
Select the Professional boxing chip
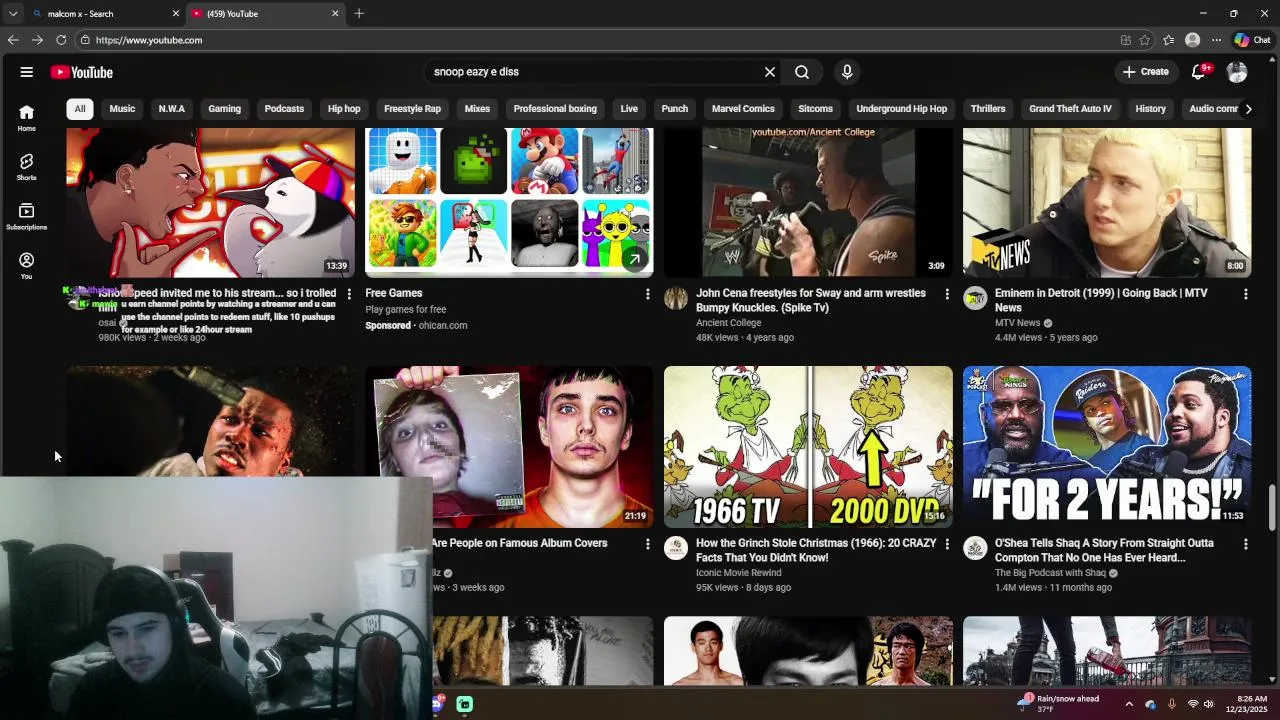555,109
